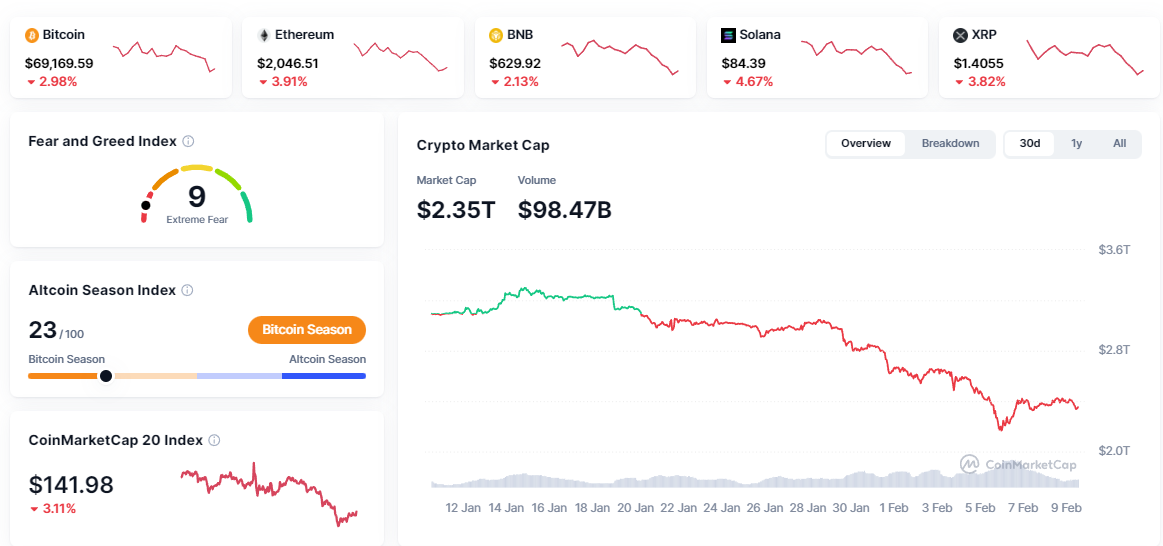Click the Solana price value $84.39
This screenshot has width=1163, height=546.
(743, 63)
